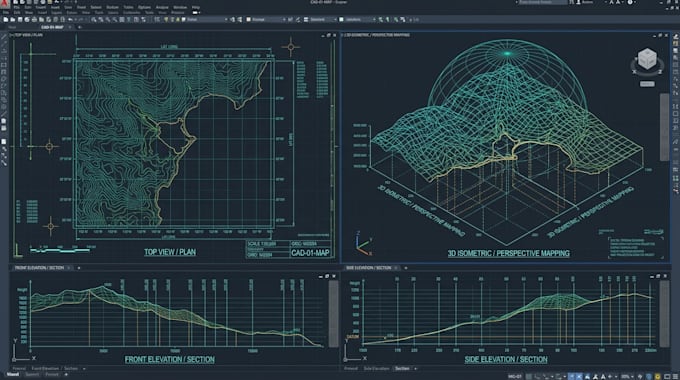Screen dimensions: 680x380
Task: Click the first zoom magnifier icon in the top toolbar
Action: click(x=94, y=20)
